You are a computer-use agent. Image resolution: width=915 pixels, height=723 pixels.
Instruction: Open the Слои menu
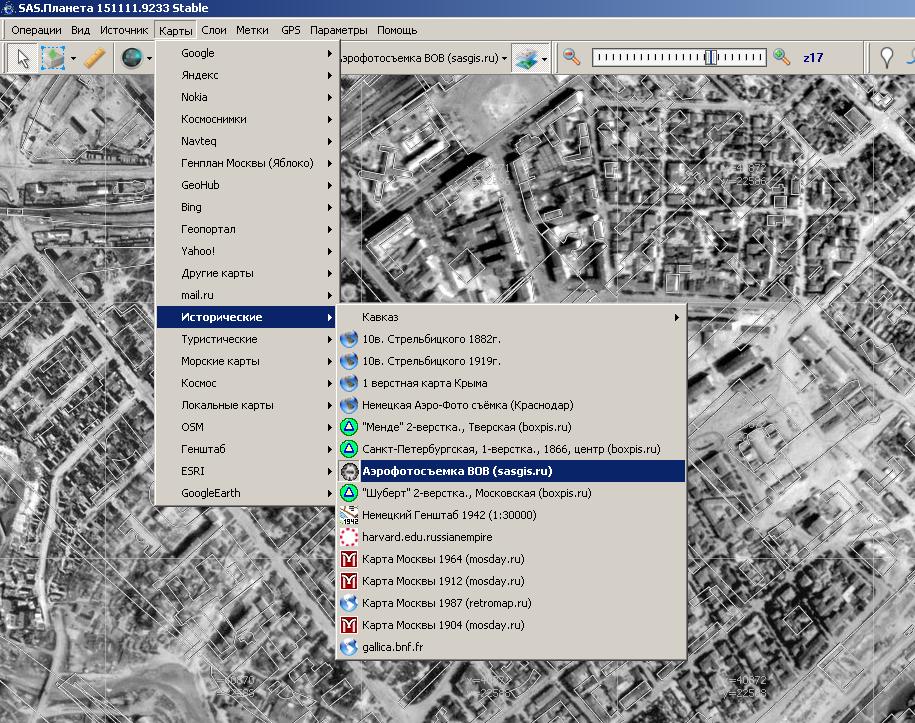pyautogui.click(x=214, y=30)
